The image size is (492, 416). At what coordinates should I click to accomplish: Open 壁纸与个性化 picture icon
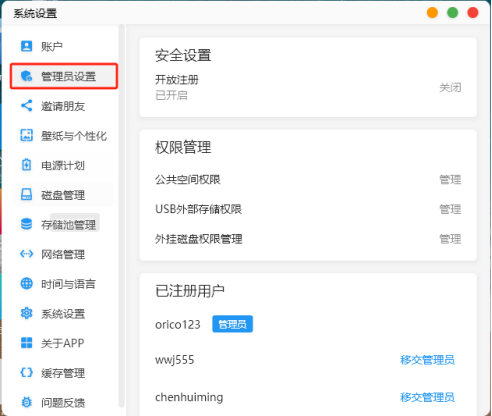[27, 135]
